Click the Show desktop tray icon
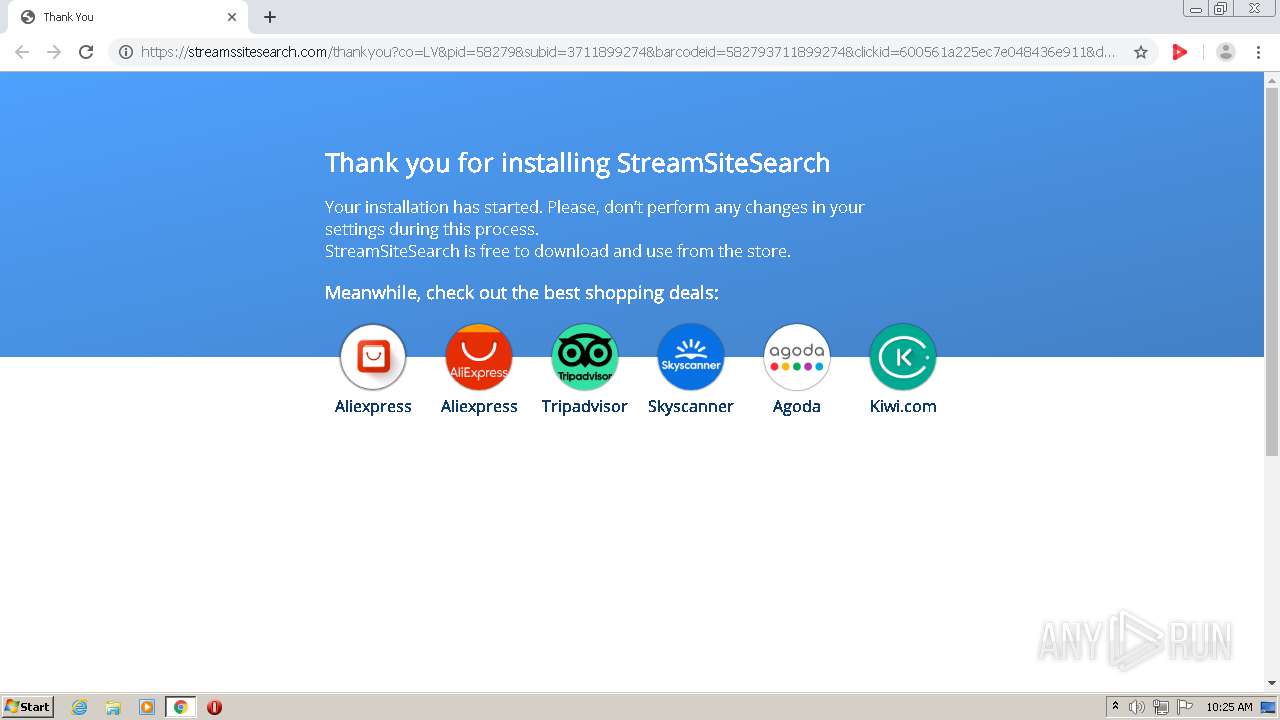The height and width of the screenshot is (720, 1280). [1268, 707]
